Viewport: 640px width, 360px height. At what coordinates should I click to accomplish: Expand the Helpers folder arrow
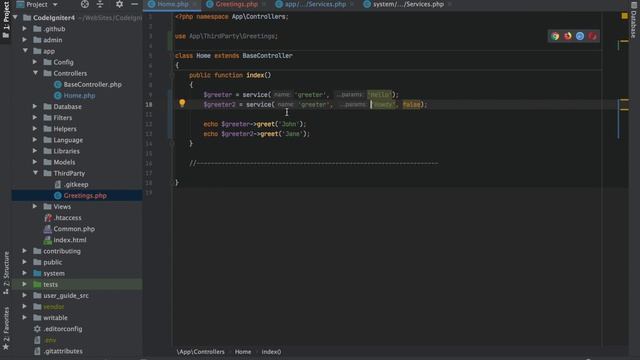[x=35, y=129]
